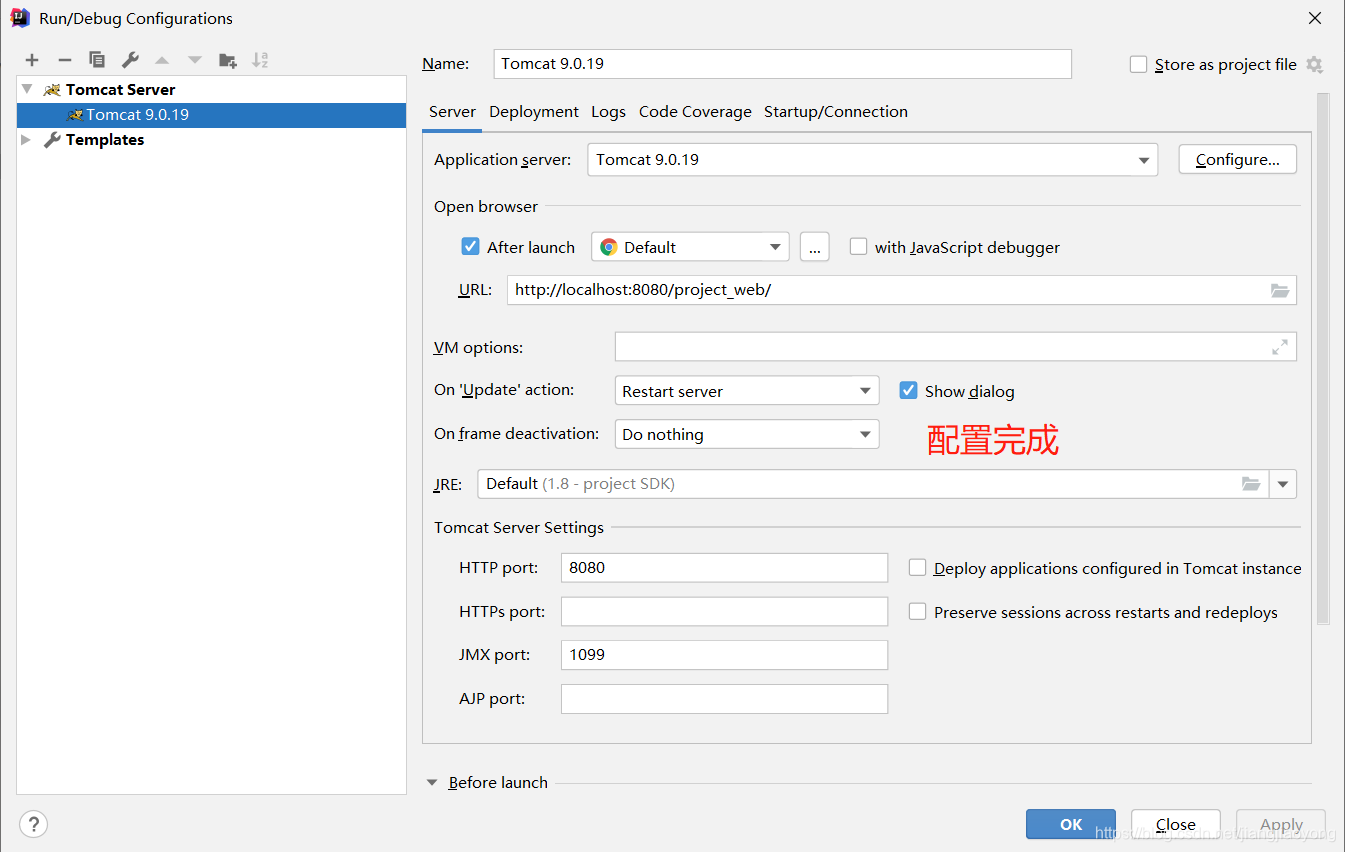The height and width of the screenshot is (852, 1345).
Task: Remove selected configuration with minus icon
Action: [64, 60]
